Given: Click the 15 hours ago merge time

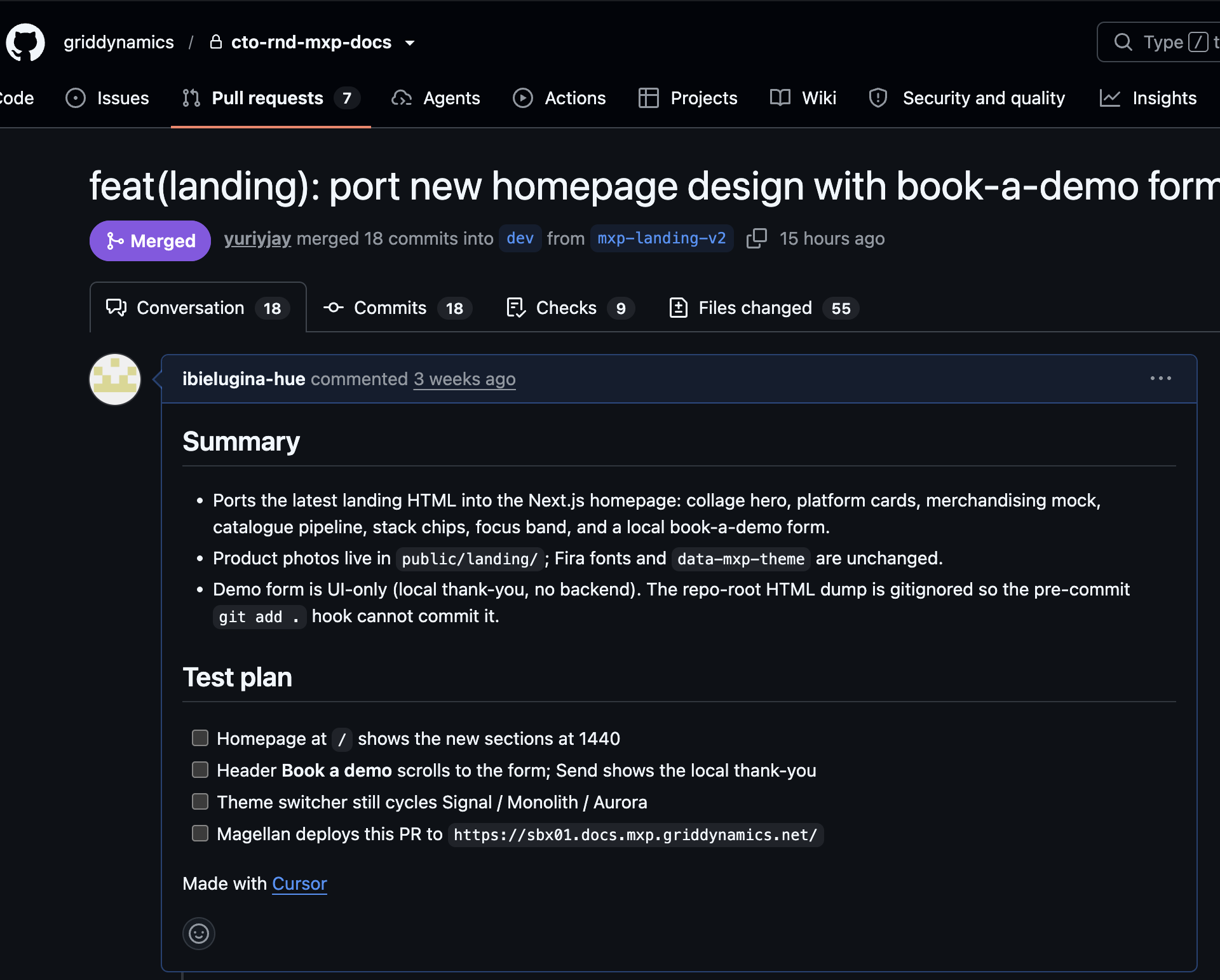Looking at the screenshot, I should click(x=832, y=238).
